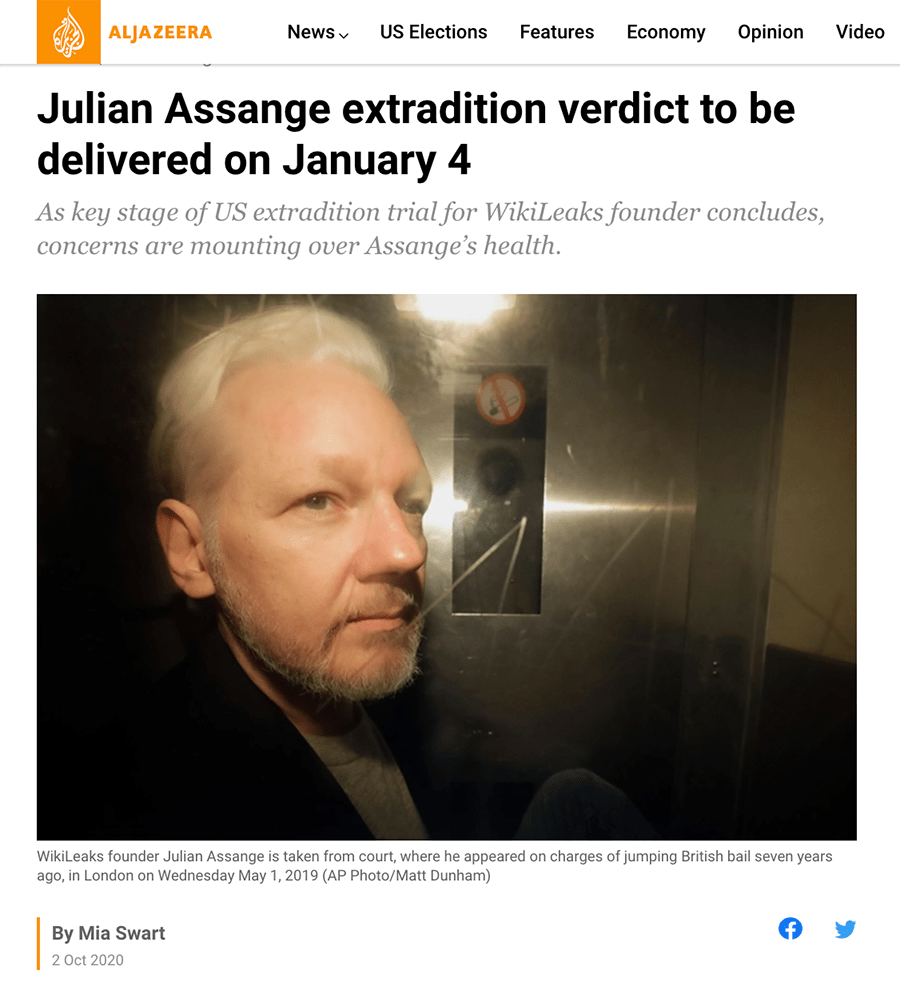Click the article headline about Assange extradition

point(416,134)
